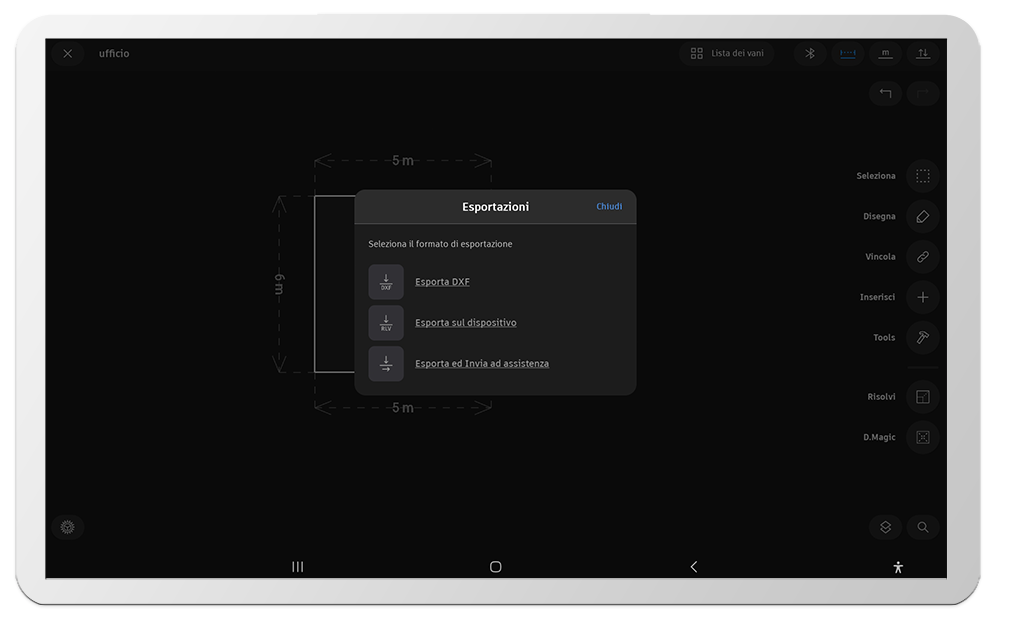Click Esporta ed Invia ad assistenza
Image resolution: width=1024 pixels, height=623 pixels.
click(x=481, y=364)
